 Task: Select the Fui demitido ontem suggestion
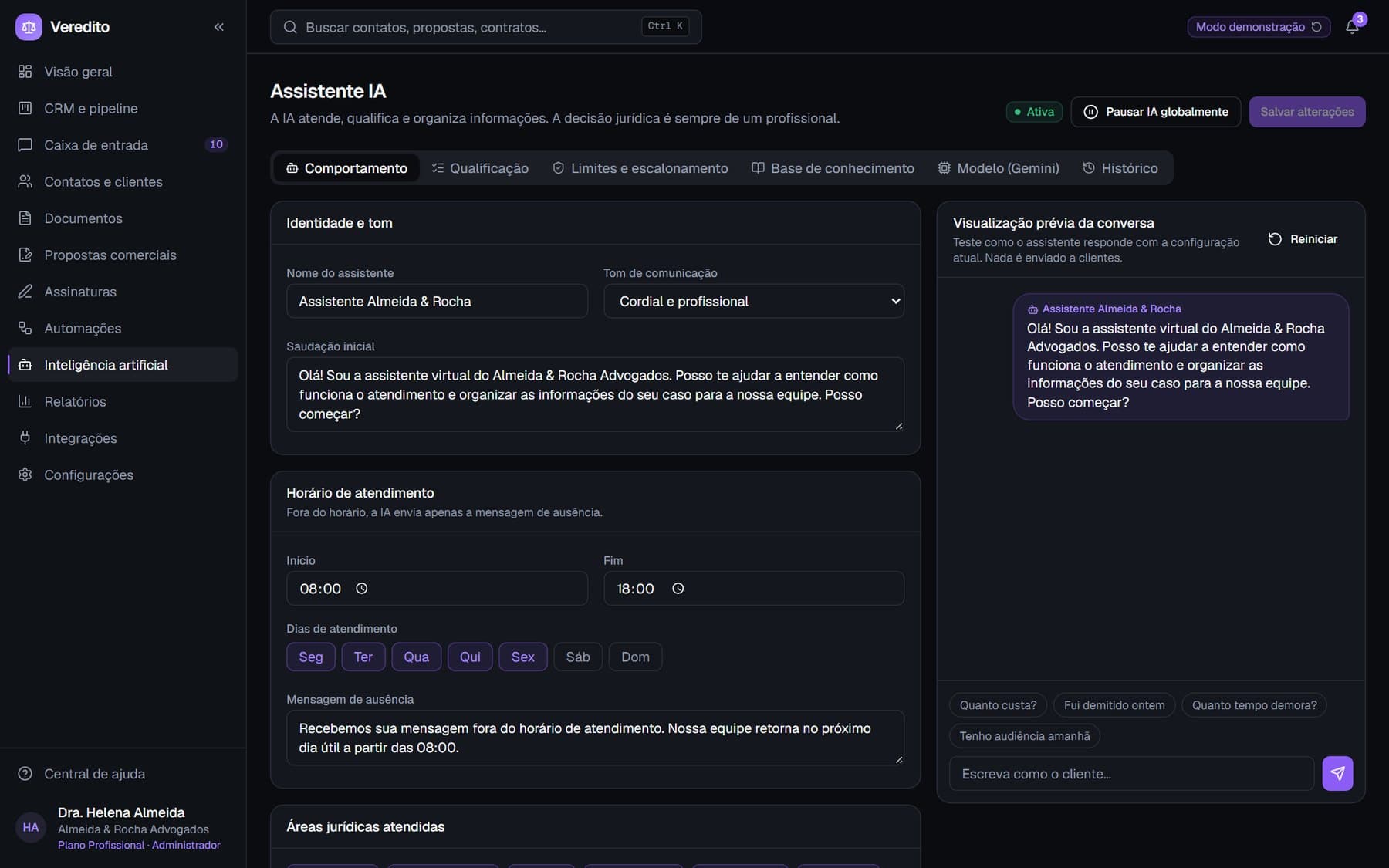[1114, 705]
